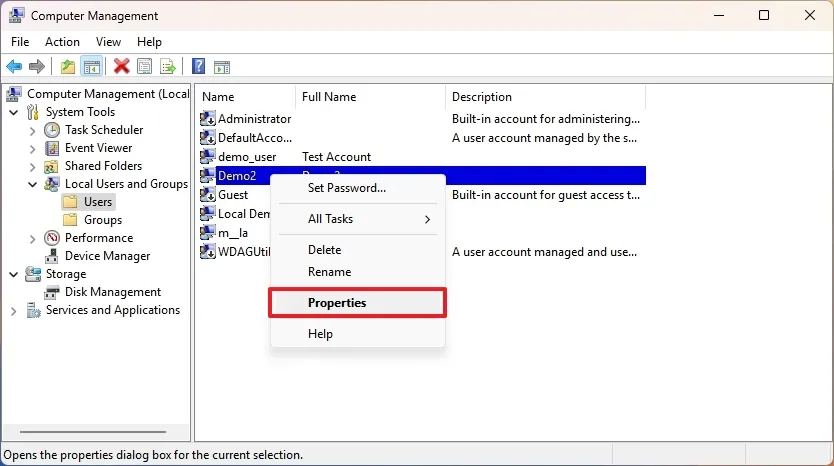Click the Up one level folder icon
Screen dimensions: 834x466
coord(67,67)
